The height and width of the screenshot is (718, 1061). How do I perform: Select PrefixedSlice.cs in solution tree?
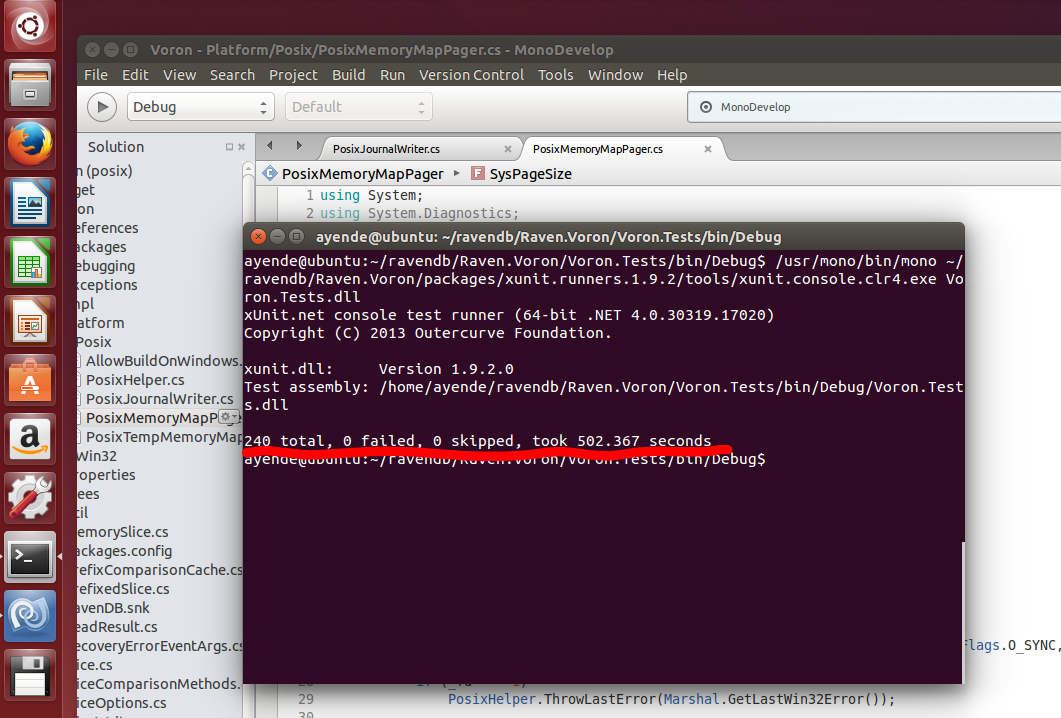[x=122, y=589]
